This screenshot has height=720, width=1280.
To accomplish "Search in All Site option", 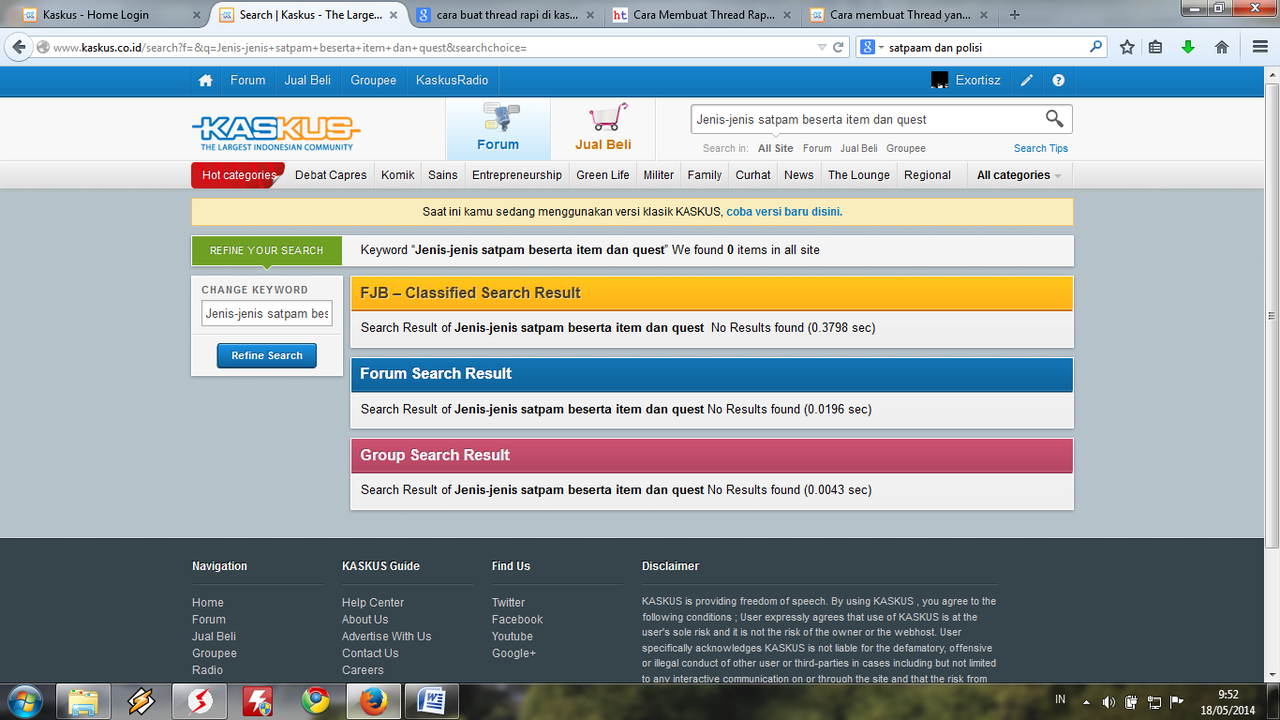I will (x=776, y=148).
